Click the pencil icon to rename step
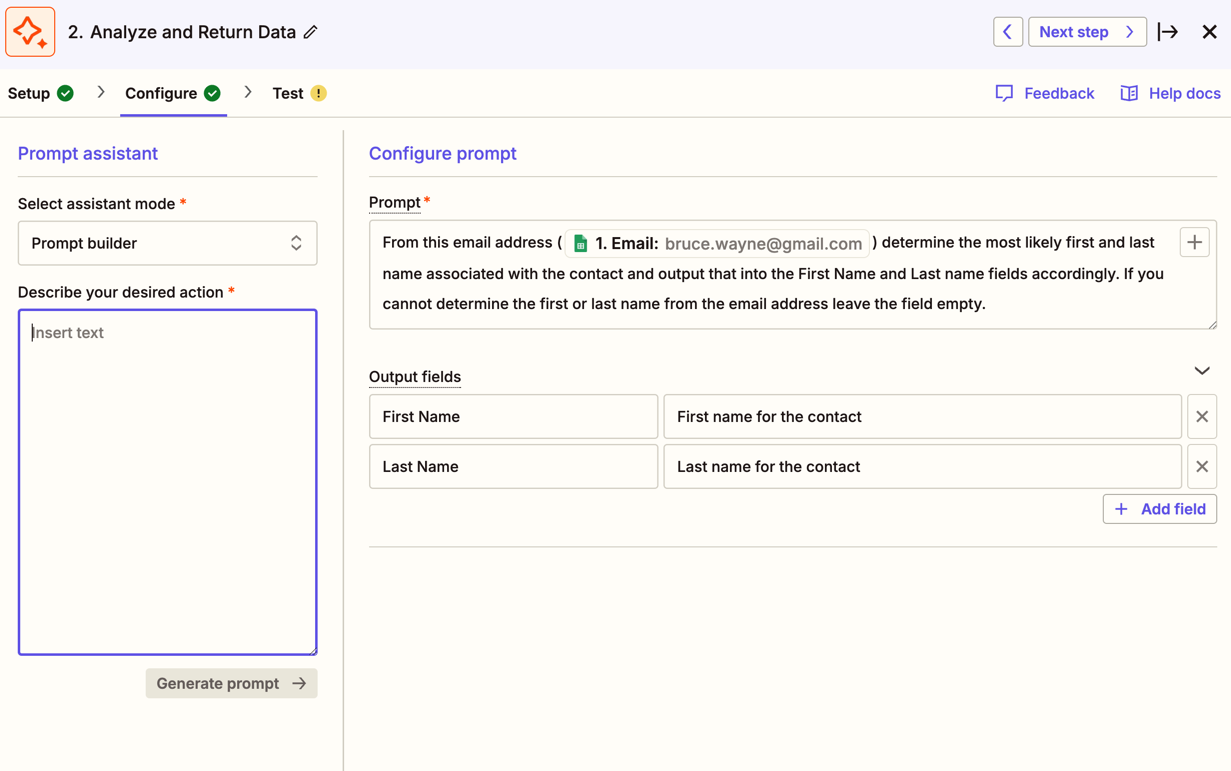The image size is (1231, 771). pos(311,32)
